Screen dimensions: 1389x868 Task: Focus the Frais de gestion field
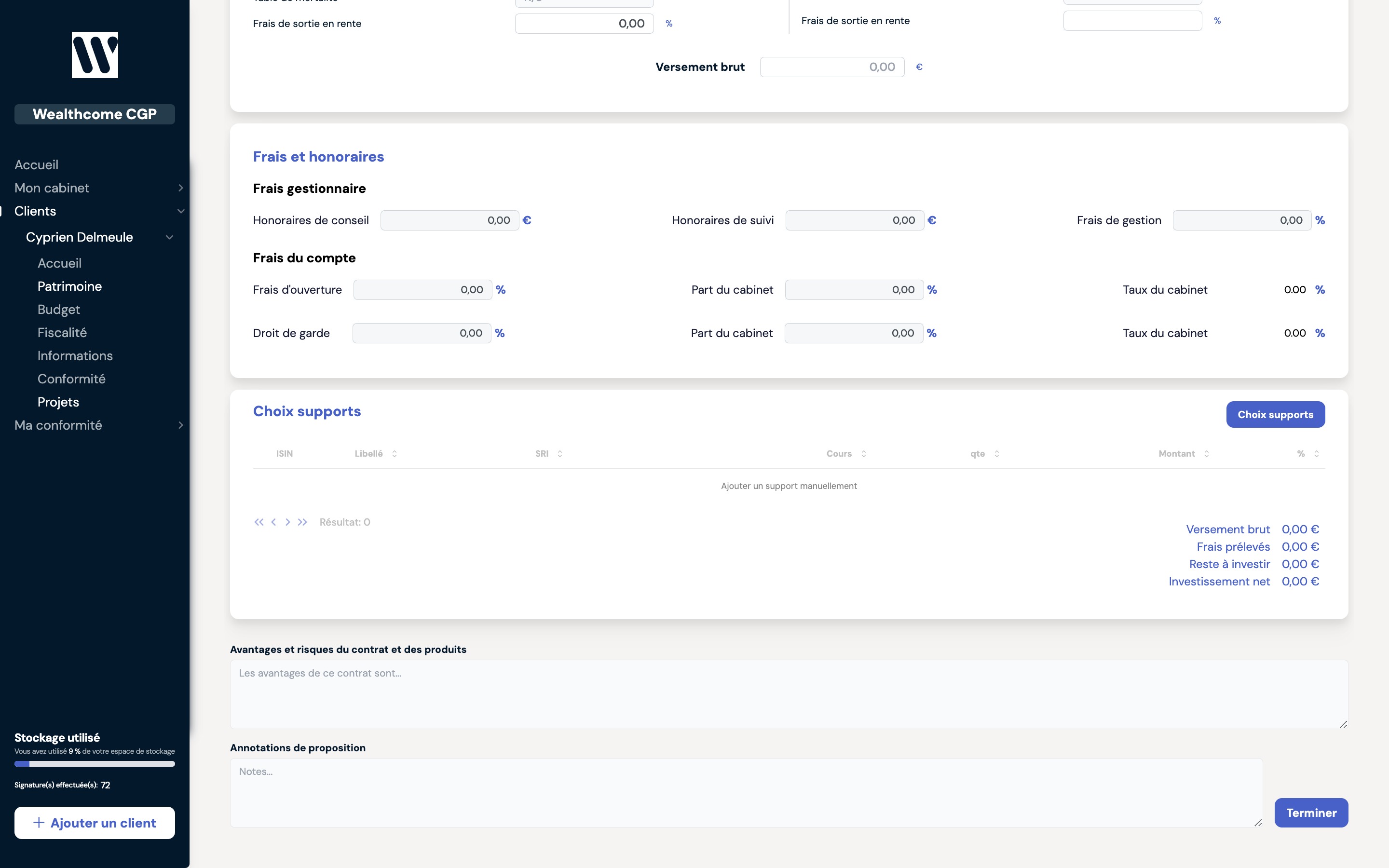1242,220
